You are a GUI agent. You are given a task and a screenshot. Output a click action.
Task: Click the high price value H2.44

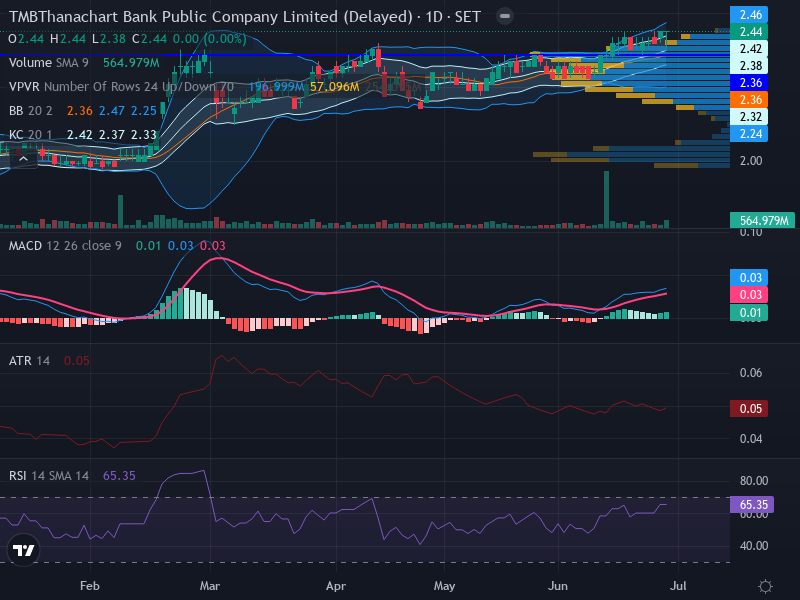click(68, 39)
